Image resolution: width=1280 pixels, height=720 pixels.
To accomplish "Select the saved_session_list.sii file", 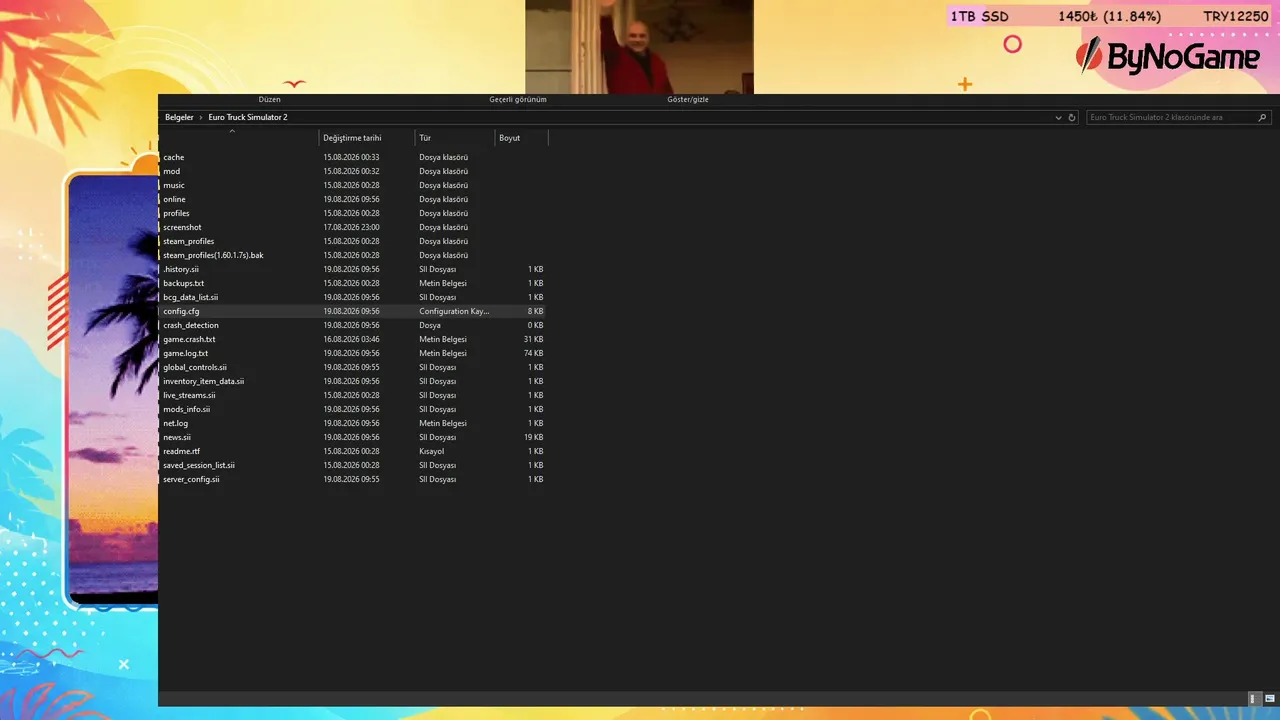I will tap(199, 465).
